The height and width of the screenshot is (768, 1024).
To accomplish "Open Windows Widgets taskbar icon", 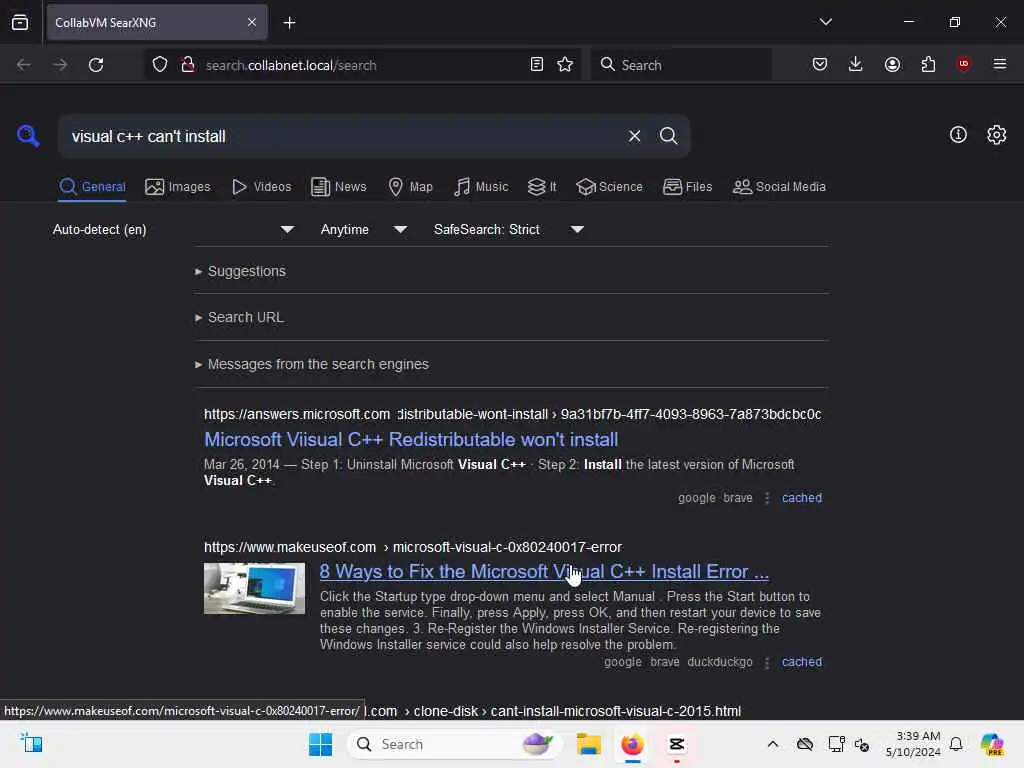I will [31, 743].
